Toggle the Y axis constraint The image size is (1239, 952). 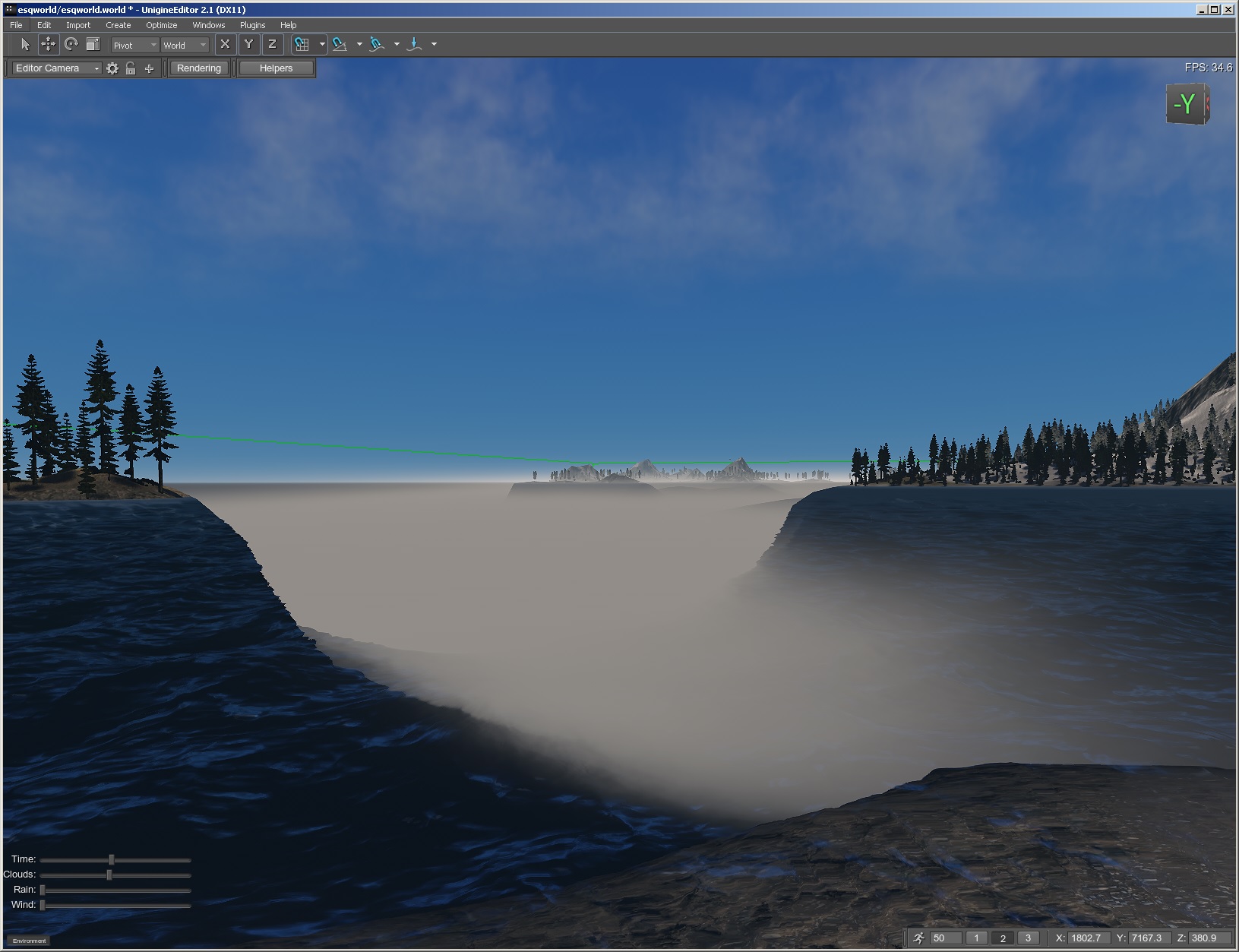[x=248, y=45]
